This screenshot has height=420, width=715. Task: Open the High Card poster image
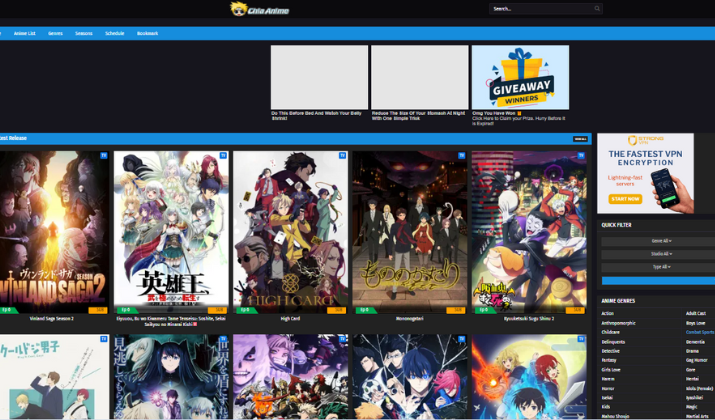(290, 233)
